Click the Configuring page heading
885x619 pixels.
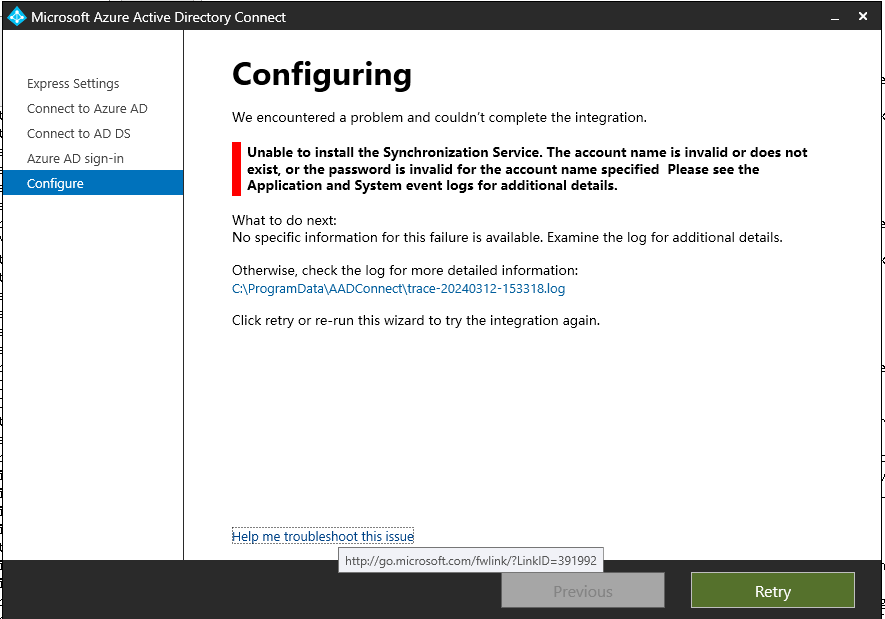[322, 74]
